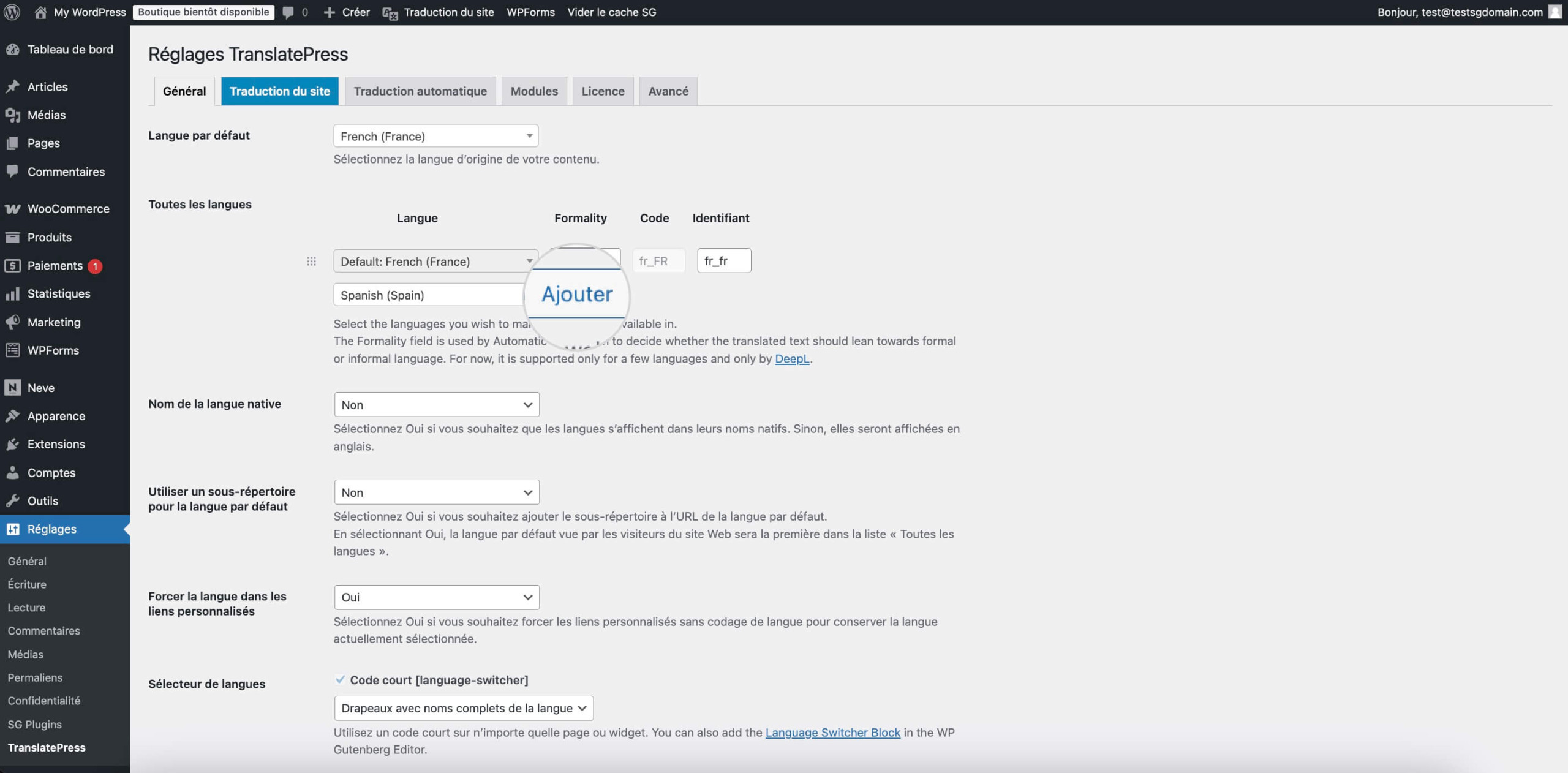Open the Confidentialité submenu item
Screen dimensions: 1568x773
[x=44, y=700]
